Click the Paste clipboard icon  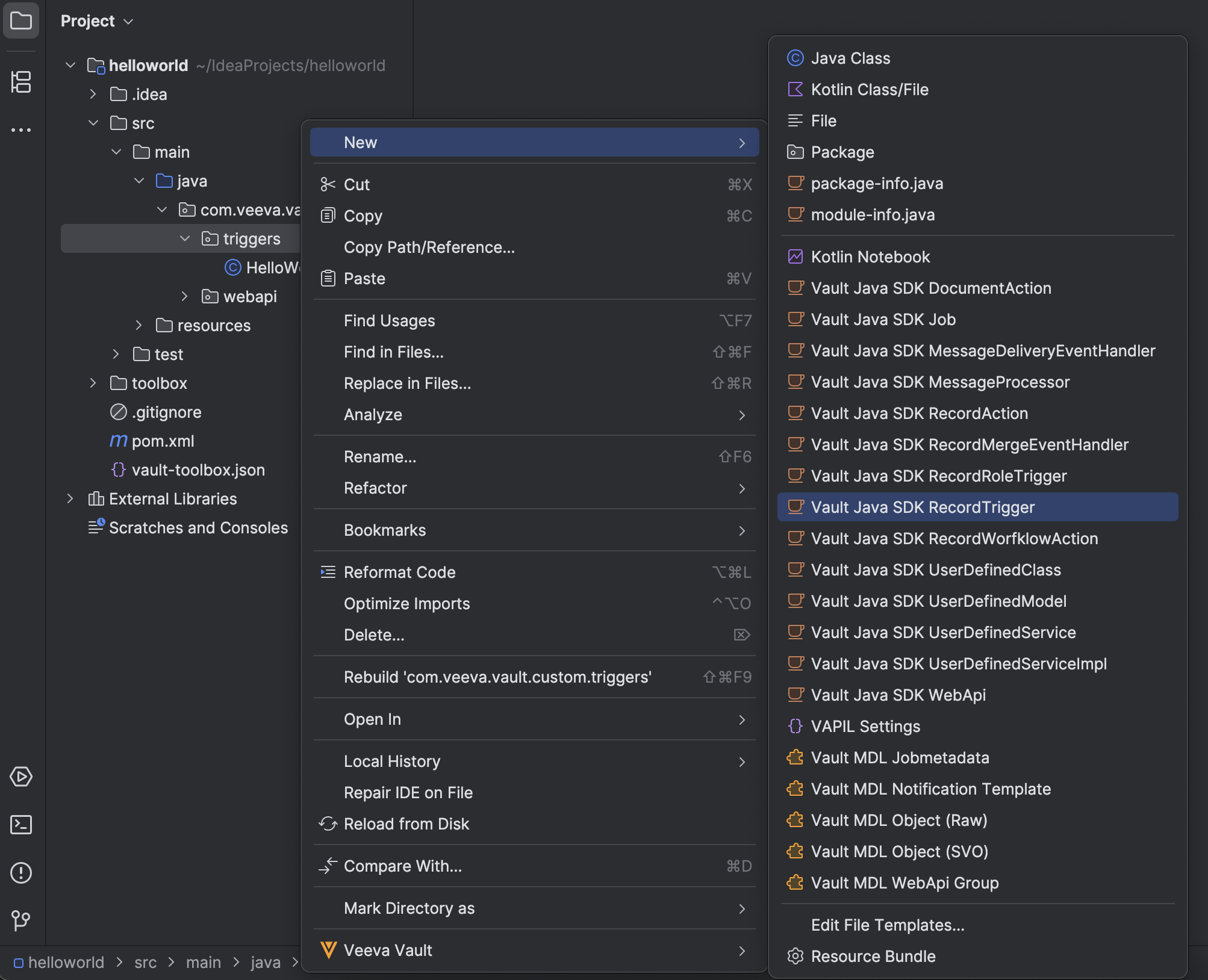pyautogui.click(x=328, y=278)
